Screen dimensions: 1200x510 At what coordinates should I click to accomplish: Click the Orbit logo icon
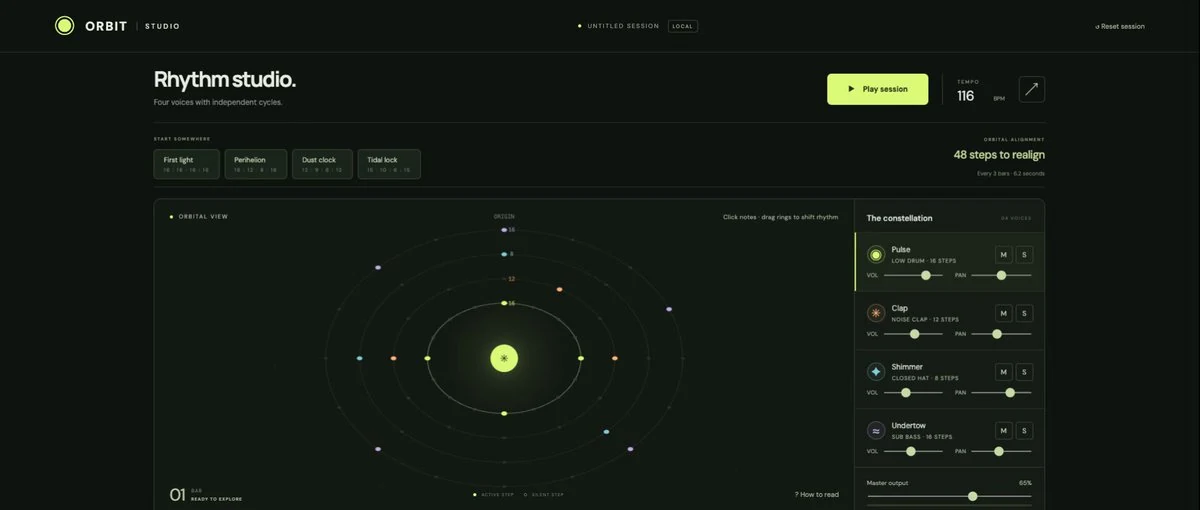64,26
